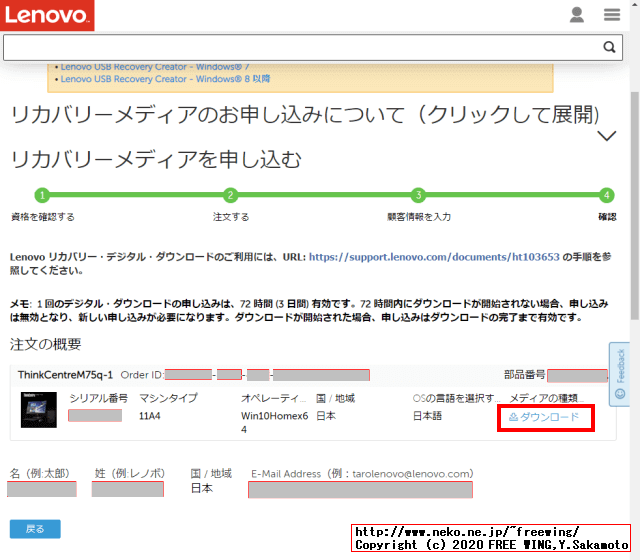Select step 1 資格を確認する circle
The image size is (640, 560).
click(42, 195)
